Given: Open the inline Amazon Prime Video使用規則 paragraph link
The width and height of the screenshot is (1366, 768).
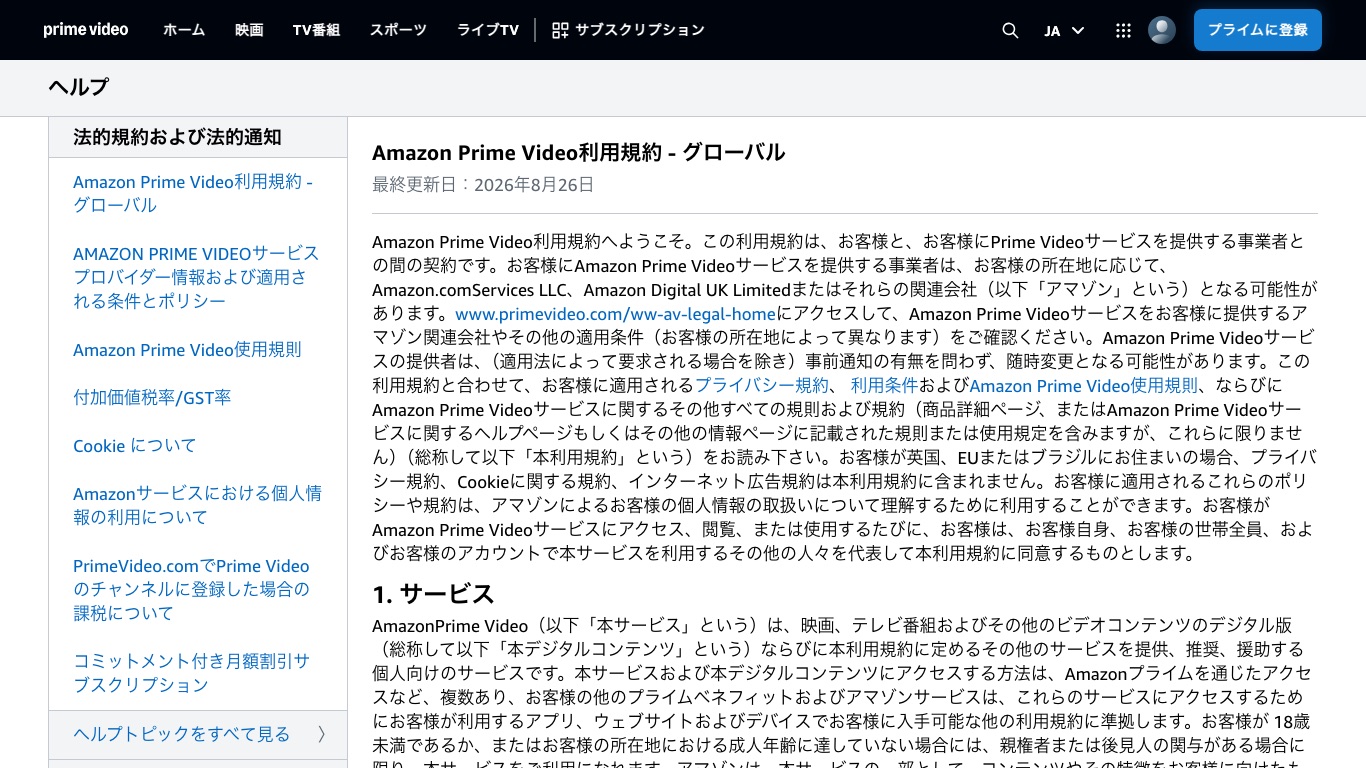Looking at the screenshot, I should [1083, 386].
